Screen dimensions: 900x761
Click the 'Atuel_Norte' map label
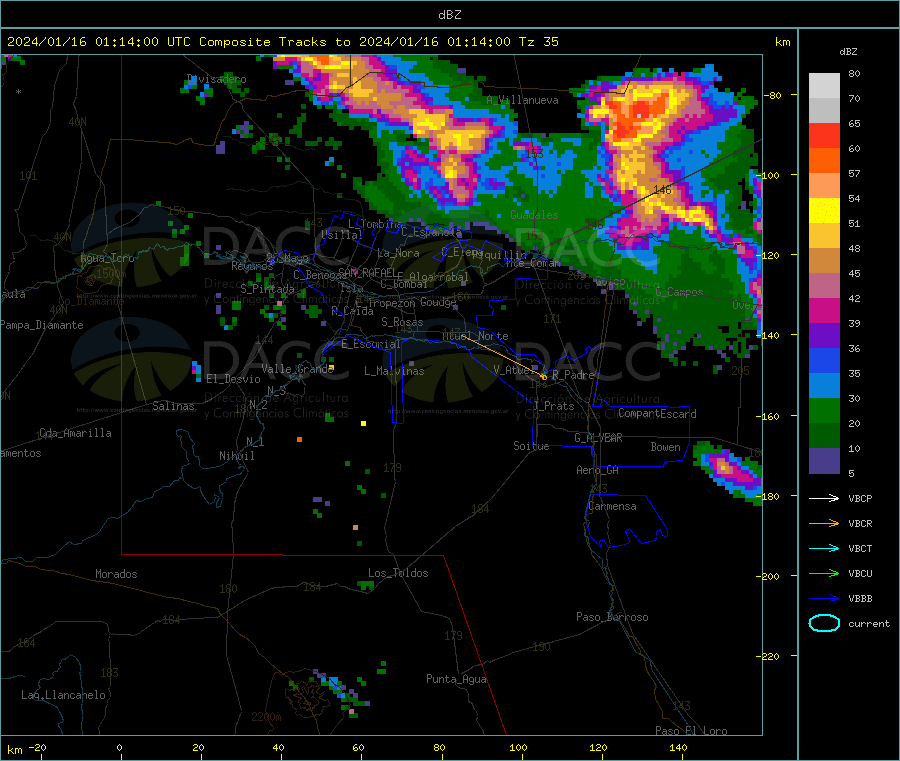[475, 336]
